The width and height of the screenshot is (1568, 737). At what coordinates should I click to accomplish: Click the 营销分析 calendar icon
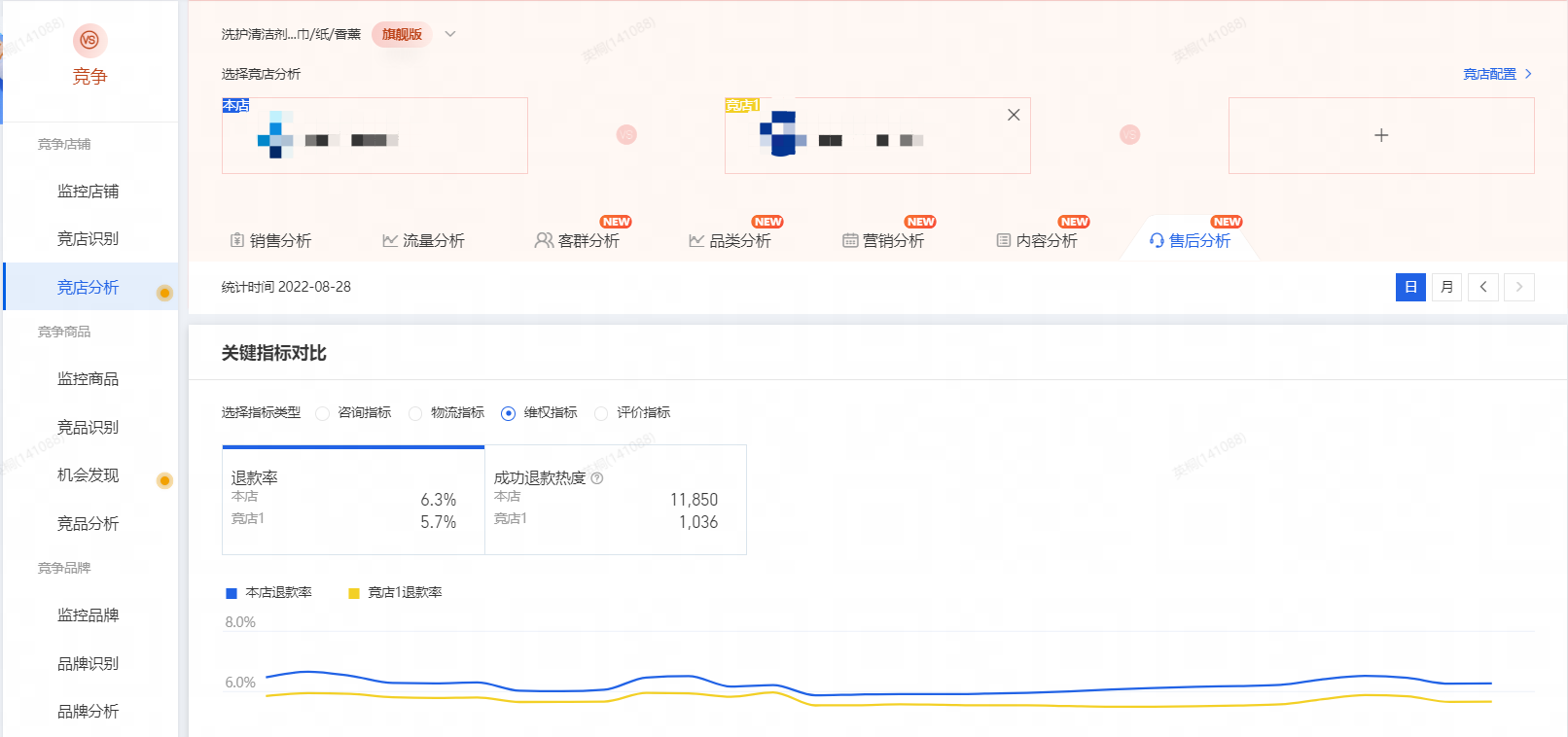pos(850,240)
